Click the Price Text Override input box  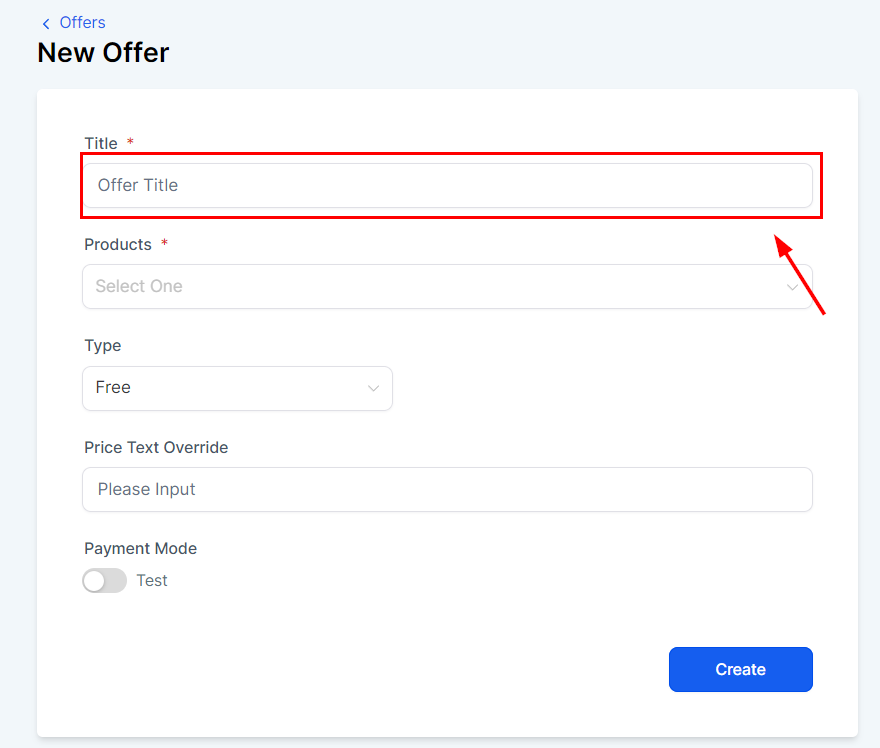click(447, 490)
